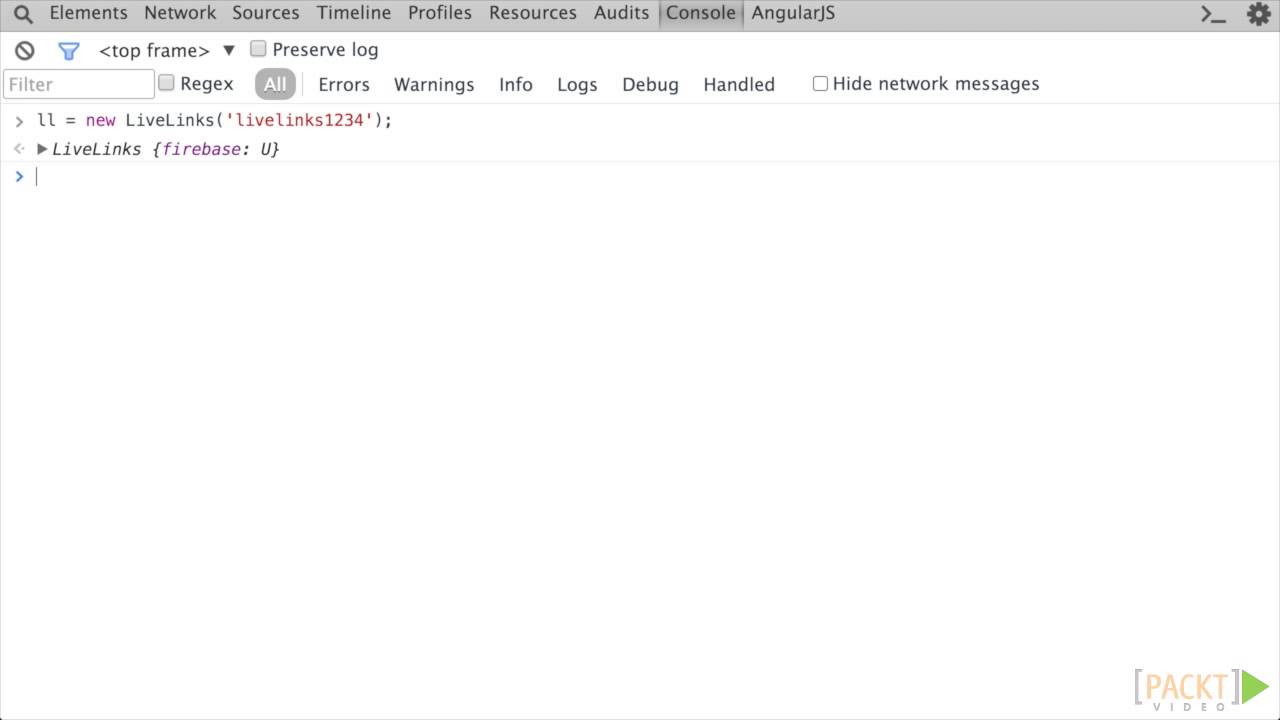
Task: Focus the console prompt input line
Action: point(640,177)
